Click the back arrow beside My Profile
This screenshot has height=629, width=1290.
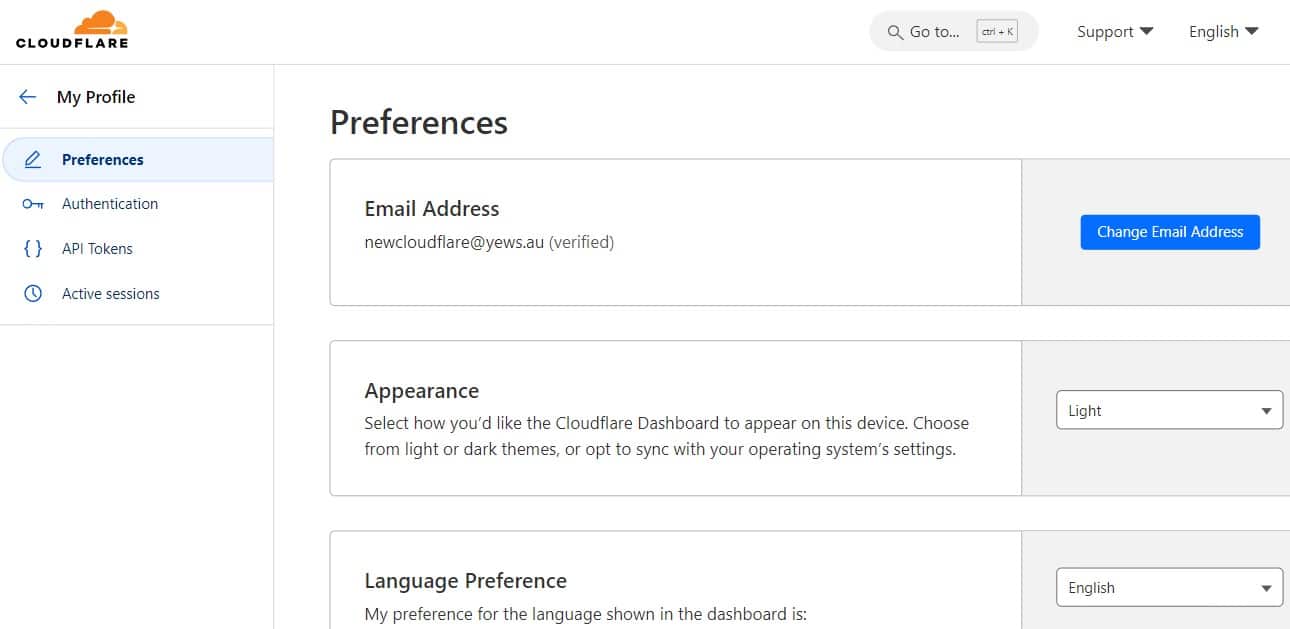(27, 97)
